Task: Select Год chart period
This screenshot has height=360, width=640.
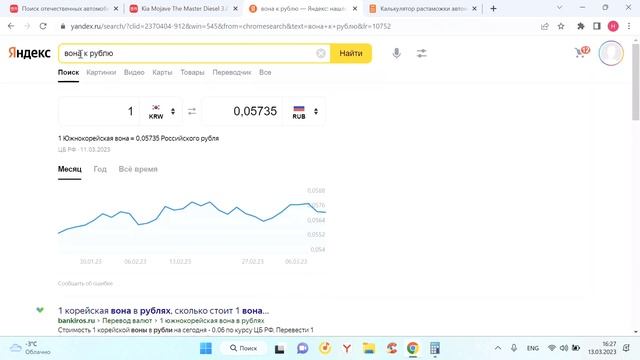Action: click(x=100, y=169)
